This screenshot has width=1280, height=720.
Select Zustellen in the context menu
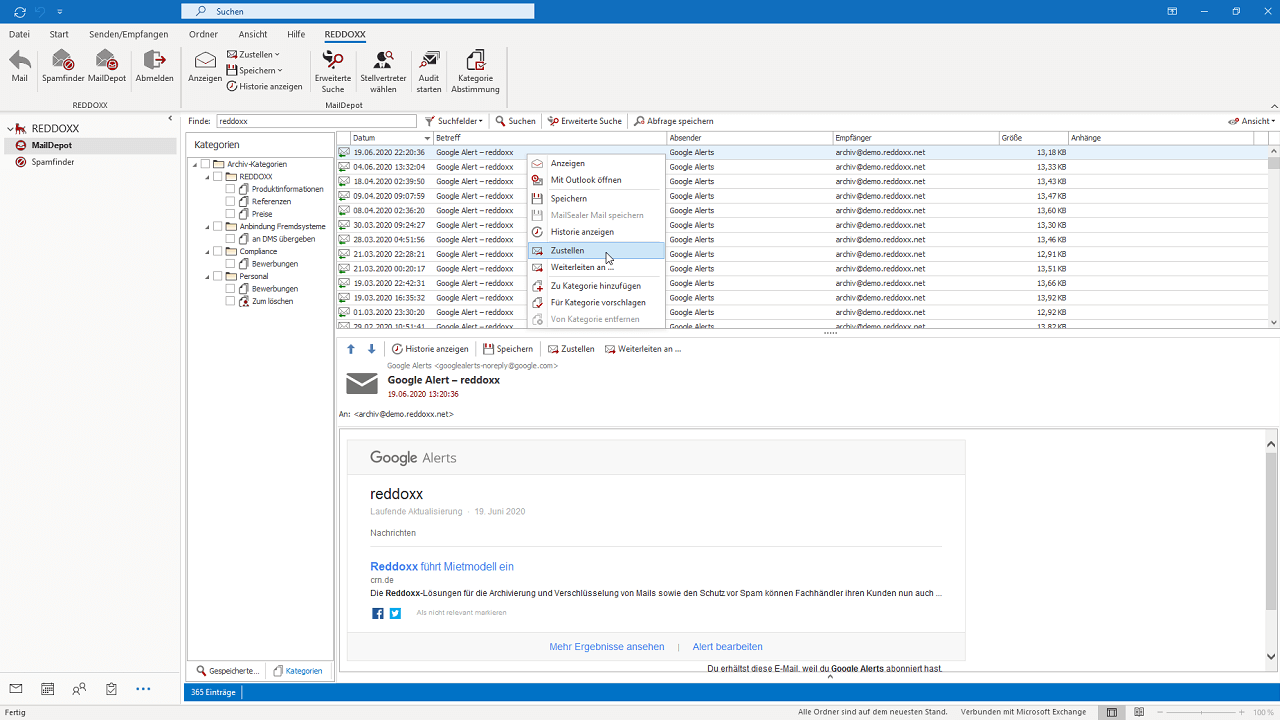coord(596,251)
